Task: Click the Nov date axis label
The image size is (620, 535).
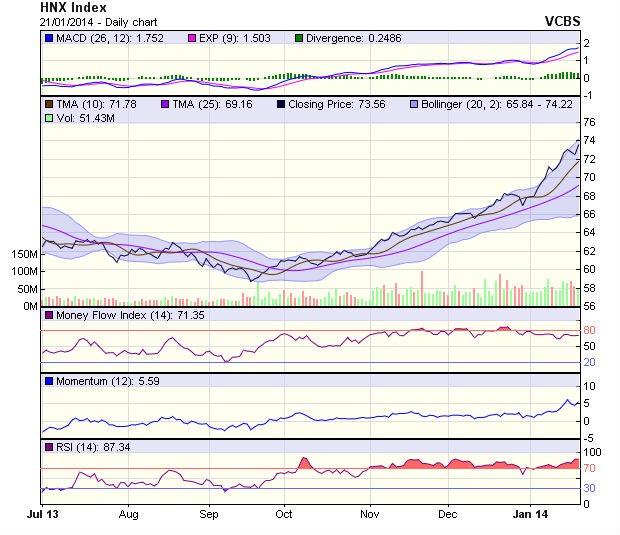Action: 368,515
